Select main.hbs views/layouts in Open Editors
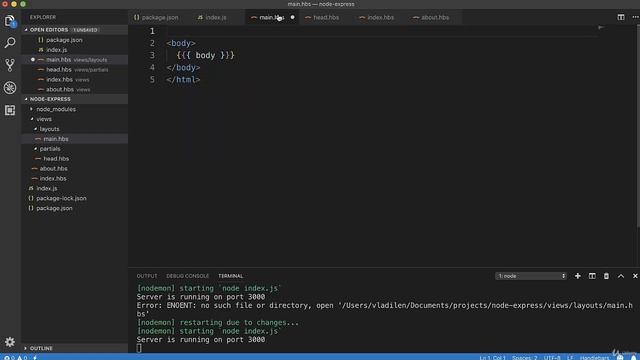Image resolution: width=640 pixels, height=360 pixels. click(75, 60)
